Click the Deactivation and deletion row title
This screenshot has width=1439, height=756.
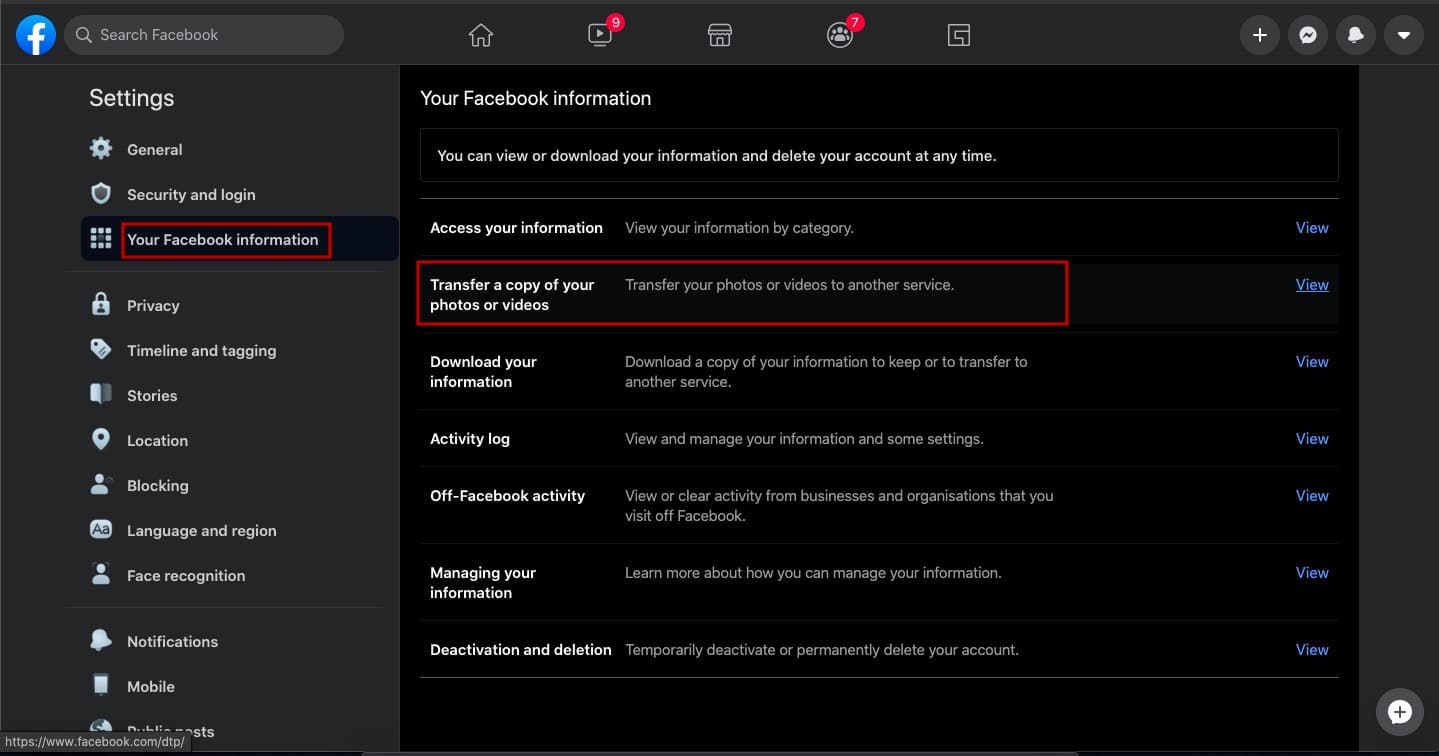tap(520, 650)
